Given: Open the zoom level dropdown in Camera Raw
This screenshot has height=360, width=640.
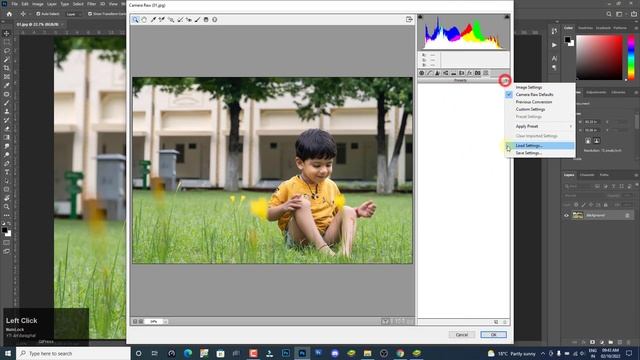Looking at the screenshot, I should click(165, 322).
